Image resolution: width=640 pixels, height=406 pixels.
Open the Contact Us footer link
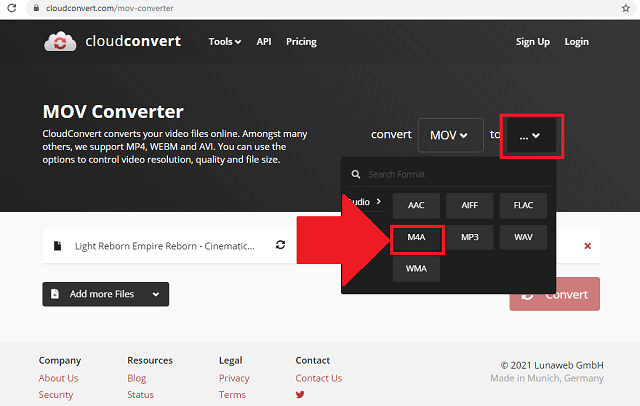[x=319, y=378]
